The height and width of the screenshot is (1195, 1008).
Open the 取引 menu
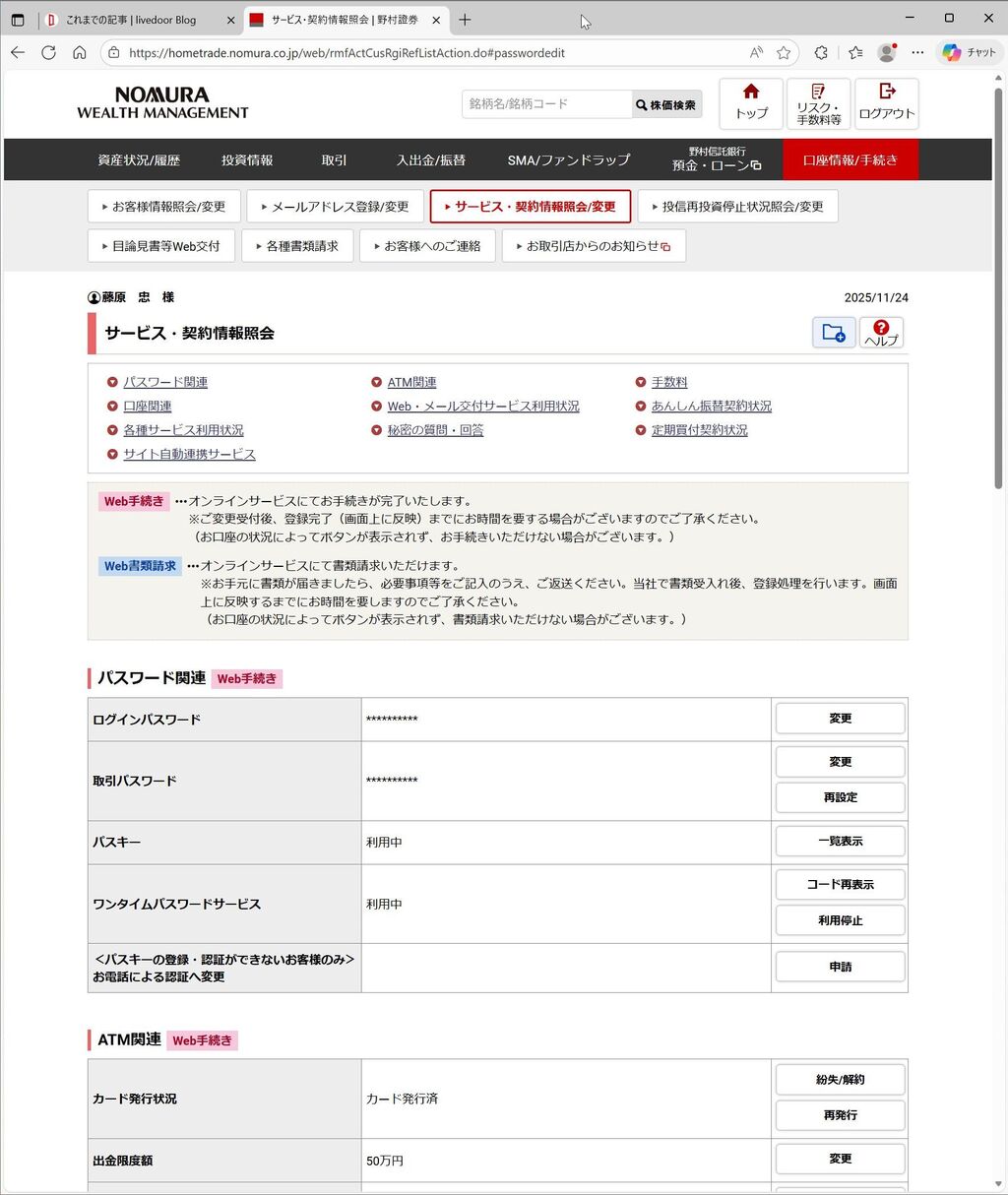(x=334, y=159)
